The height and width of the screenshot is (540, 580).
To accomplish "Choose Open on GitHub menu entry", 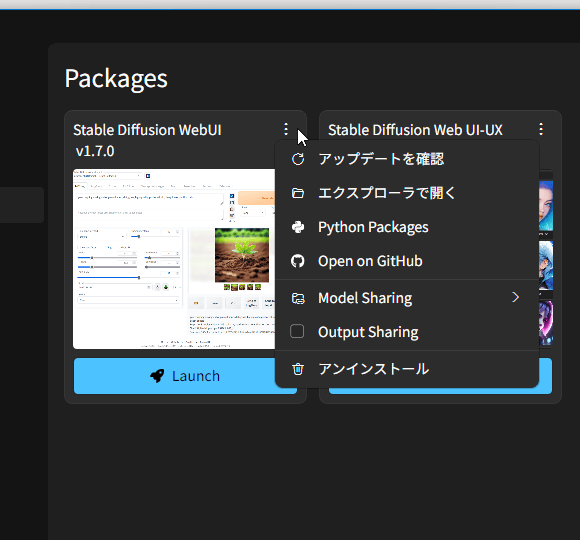I will click(407, 261).
